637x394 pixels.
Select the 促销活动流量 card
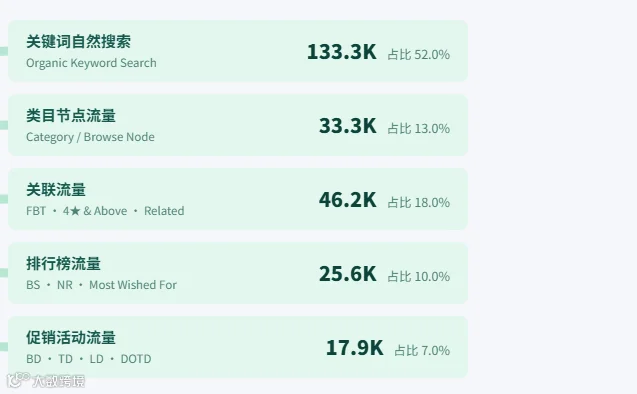(238, 347)
